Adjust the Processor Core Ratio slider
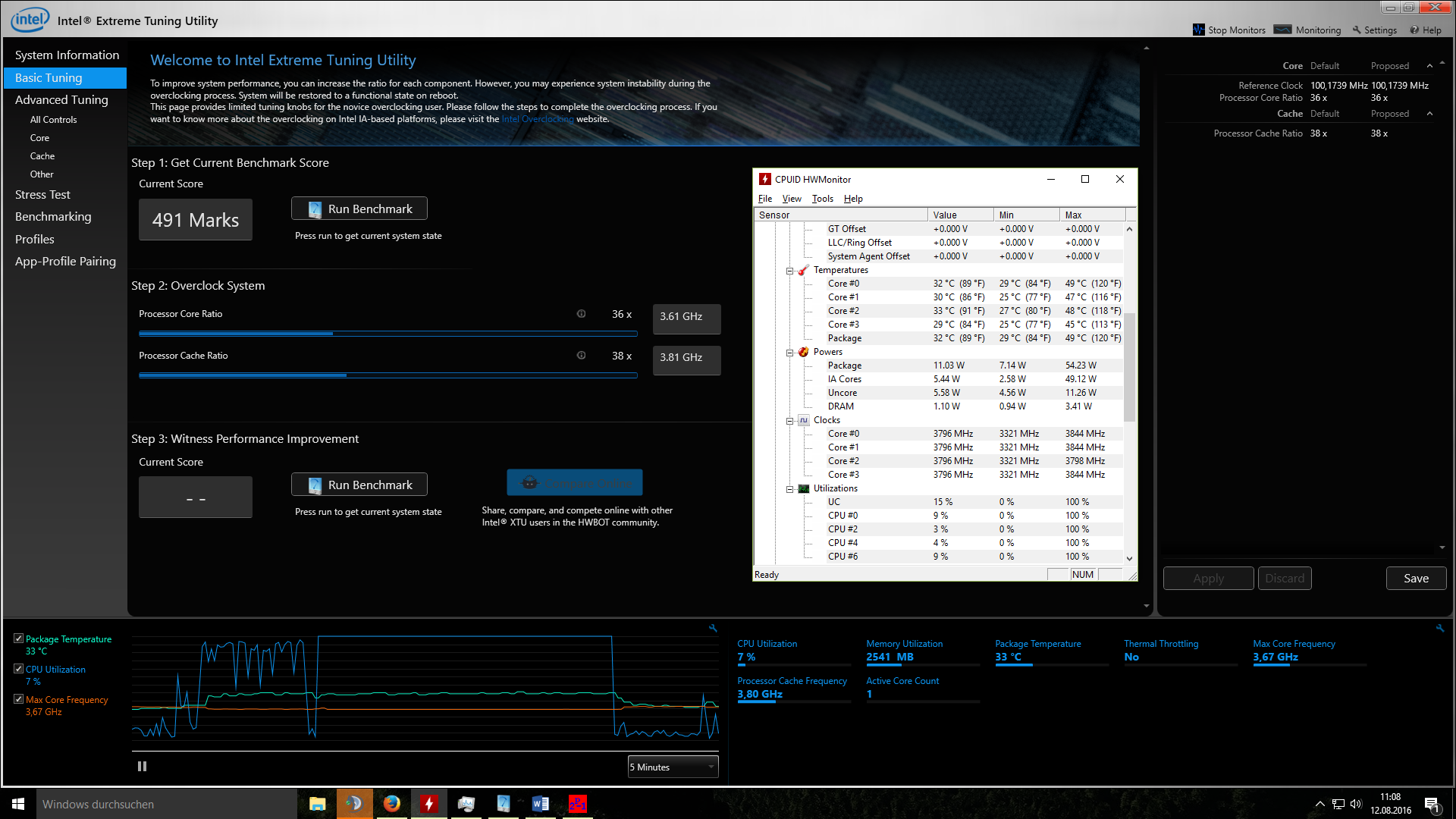The height and width of the screenshot is (819, 1456). point(333,333)
